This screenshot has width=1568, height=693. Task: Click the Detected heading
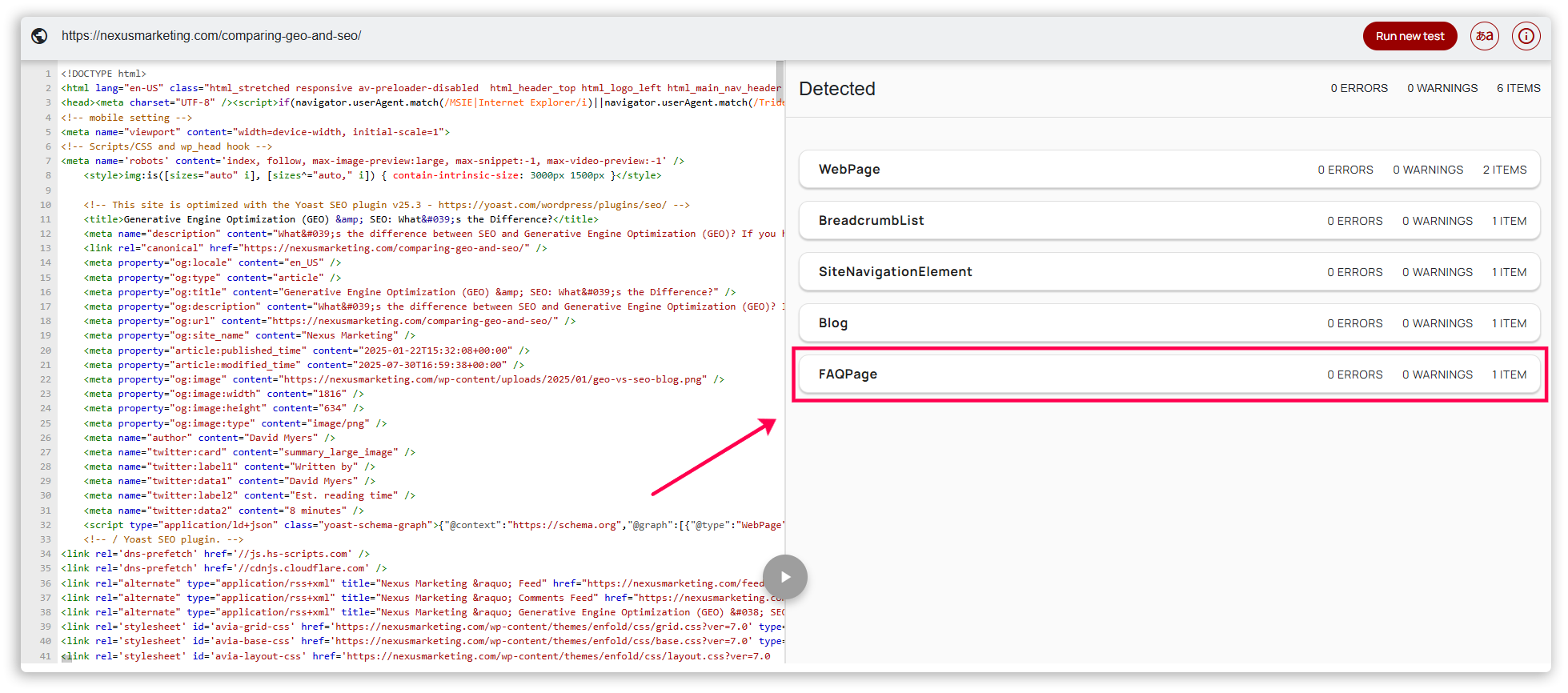pos(837,89)
